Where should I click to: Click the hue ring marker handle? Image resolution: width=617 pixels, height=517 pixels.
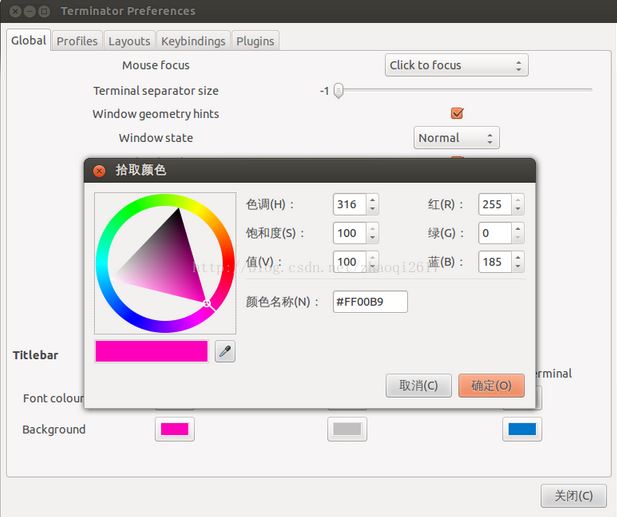[207, 302]
